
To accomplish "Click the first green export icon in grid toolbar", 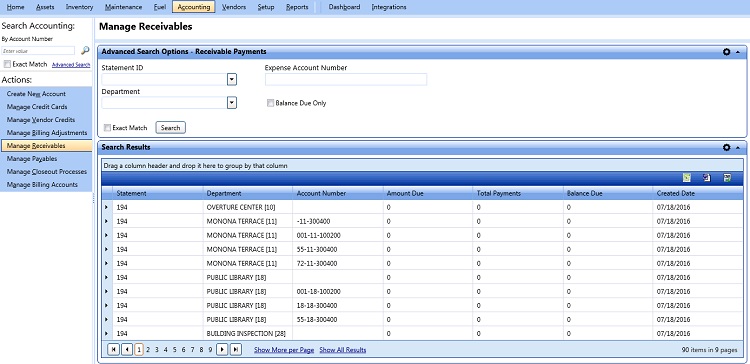I will click(x=686, y=178).
